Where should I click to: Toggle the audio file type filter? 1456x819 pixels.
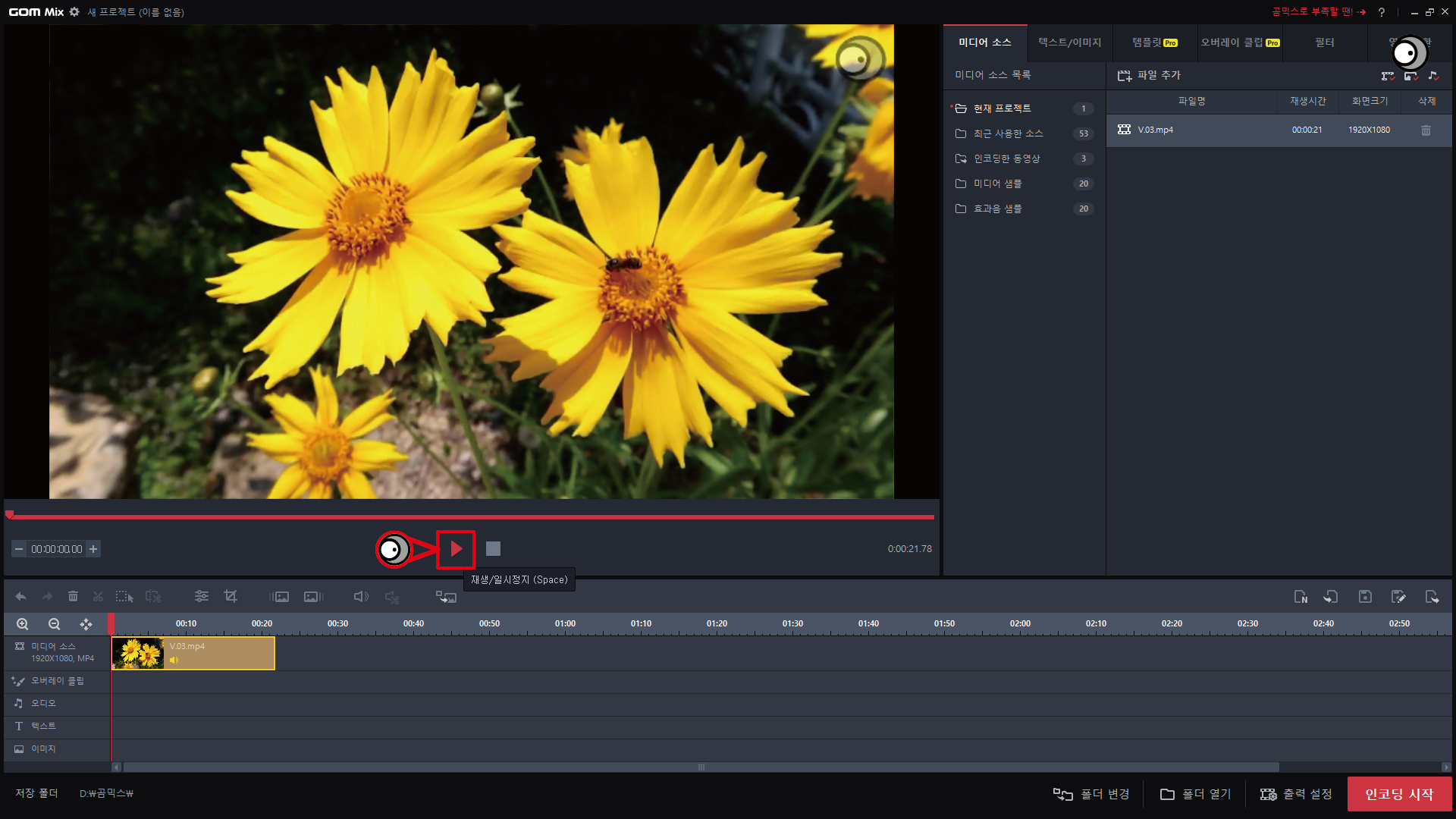[1433, 76]
